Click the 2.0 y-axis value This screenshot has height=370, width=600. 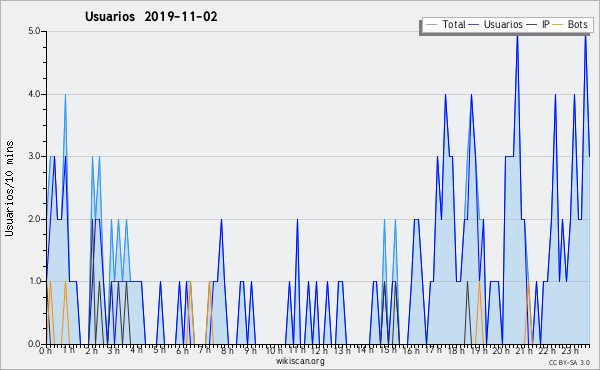click(x=34, y=219)
